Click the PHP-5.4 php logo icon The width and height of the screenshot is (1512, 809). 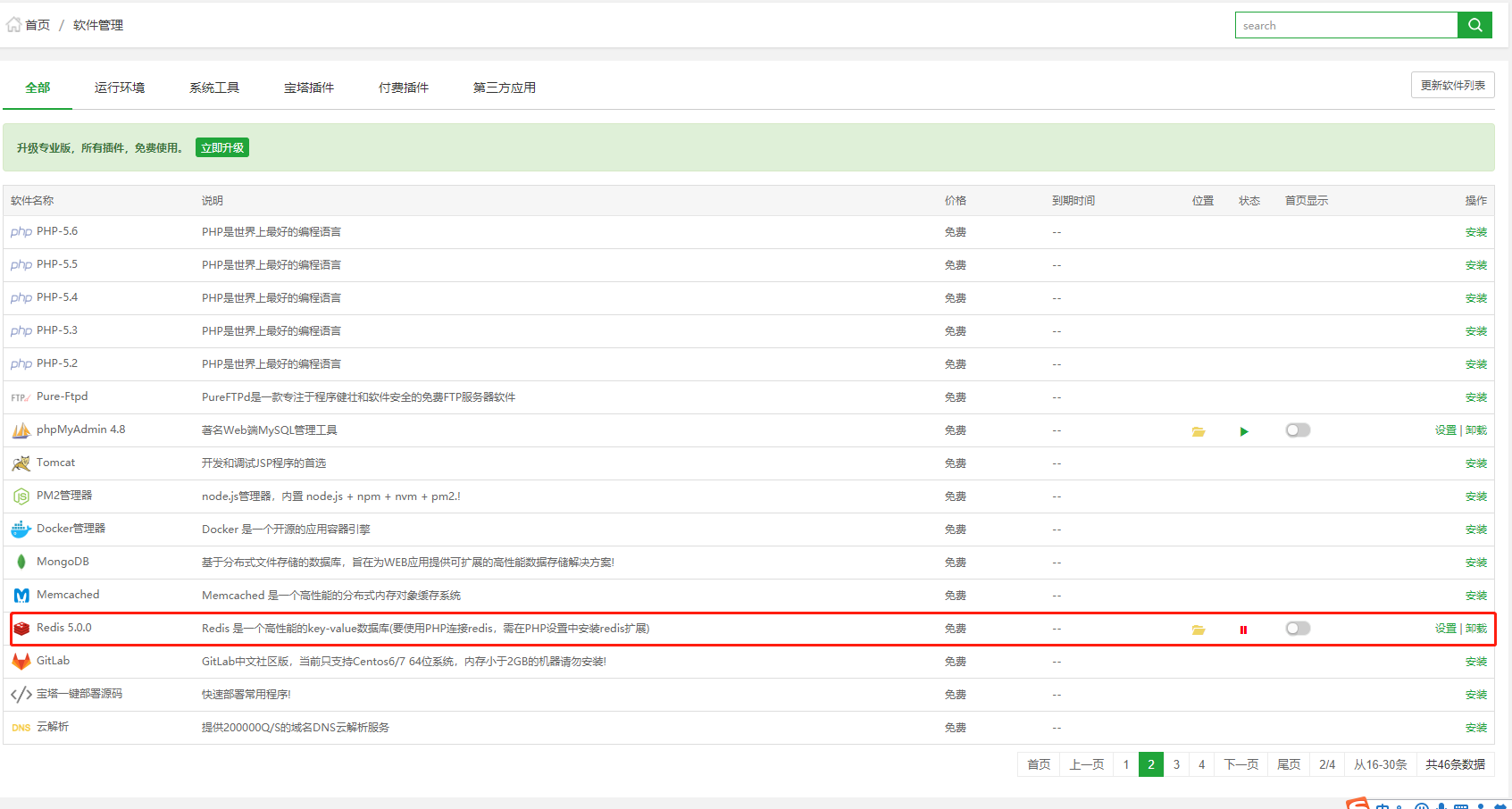tap(21, 298)
